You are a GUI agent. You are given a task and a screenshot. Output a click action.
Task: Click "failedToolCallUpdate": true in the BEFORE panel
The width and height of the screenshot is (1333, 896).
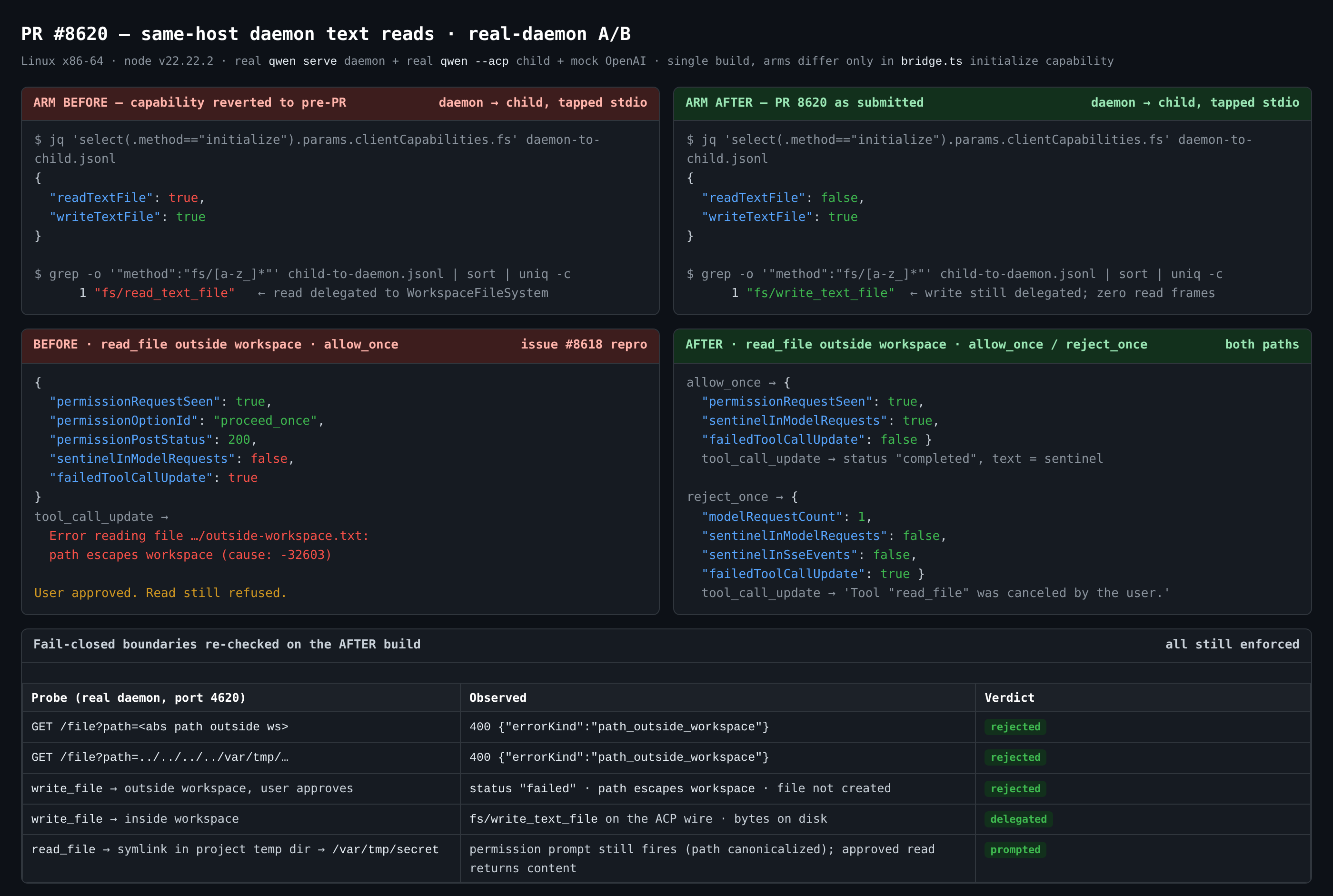[x=153, y=478]
